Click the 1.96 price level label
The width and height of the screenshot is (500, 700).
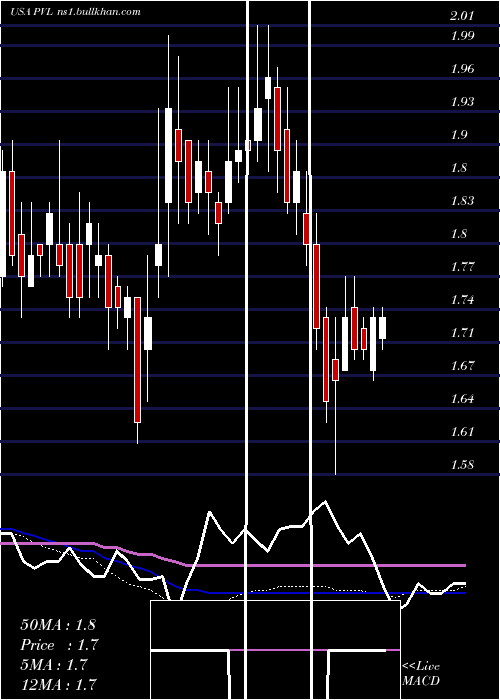[462, 69]
